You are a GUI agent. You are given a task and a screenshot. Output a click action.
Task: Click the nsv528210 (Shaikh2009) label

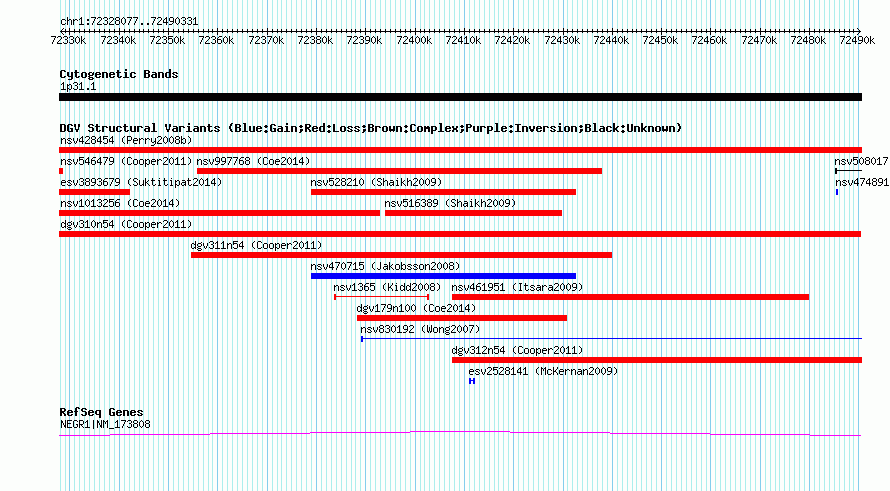pyautogui.click(x=376, y=182)
